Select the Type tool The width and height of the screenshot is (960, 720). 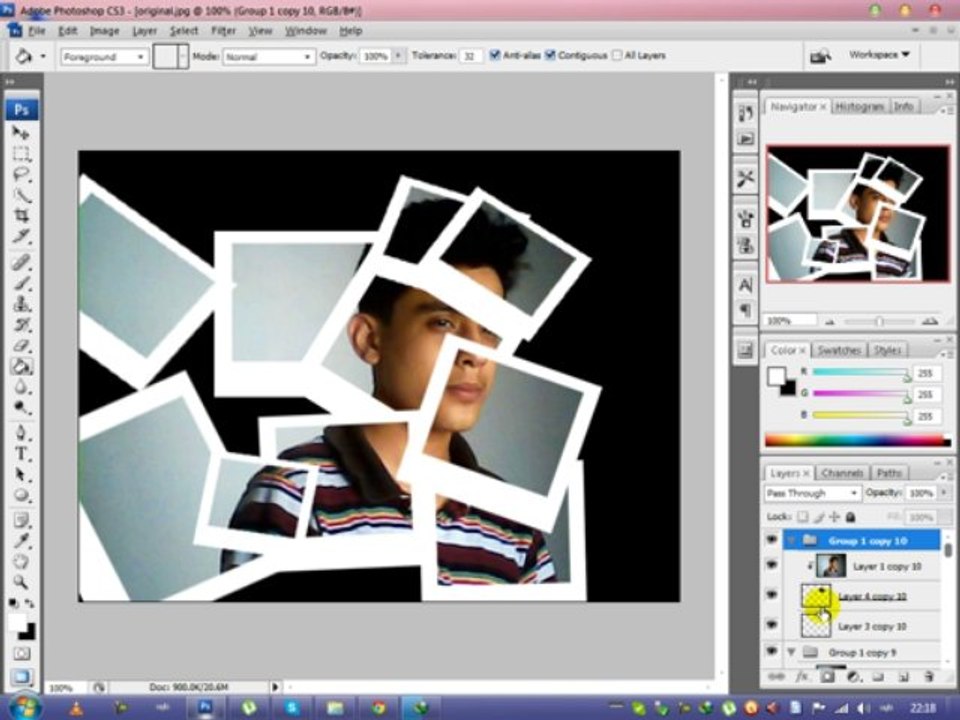[x=21, y=454]
